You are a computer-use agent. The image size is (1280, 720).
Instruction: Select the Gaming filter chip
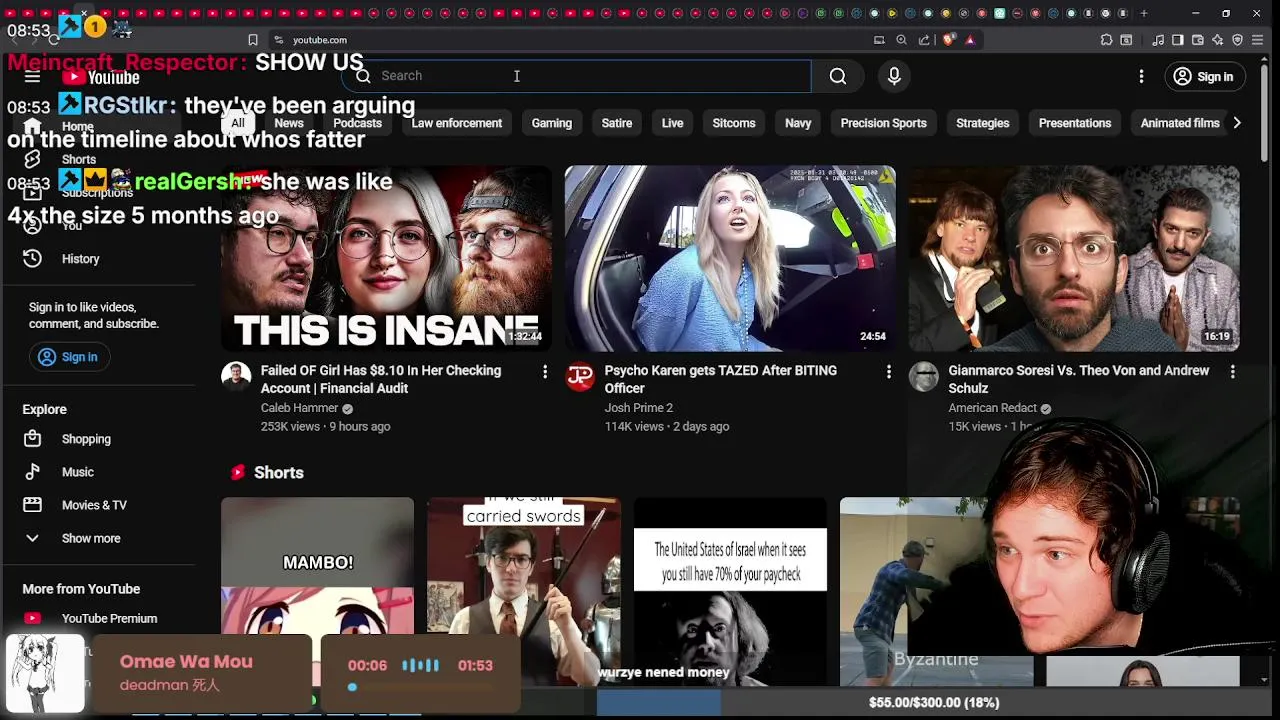pyautogui.click(x=552, y=123)
